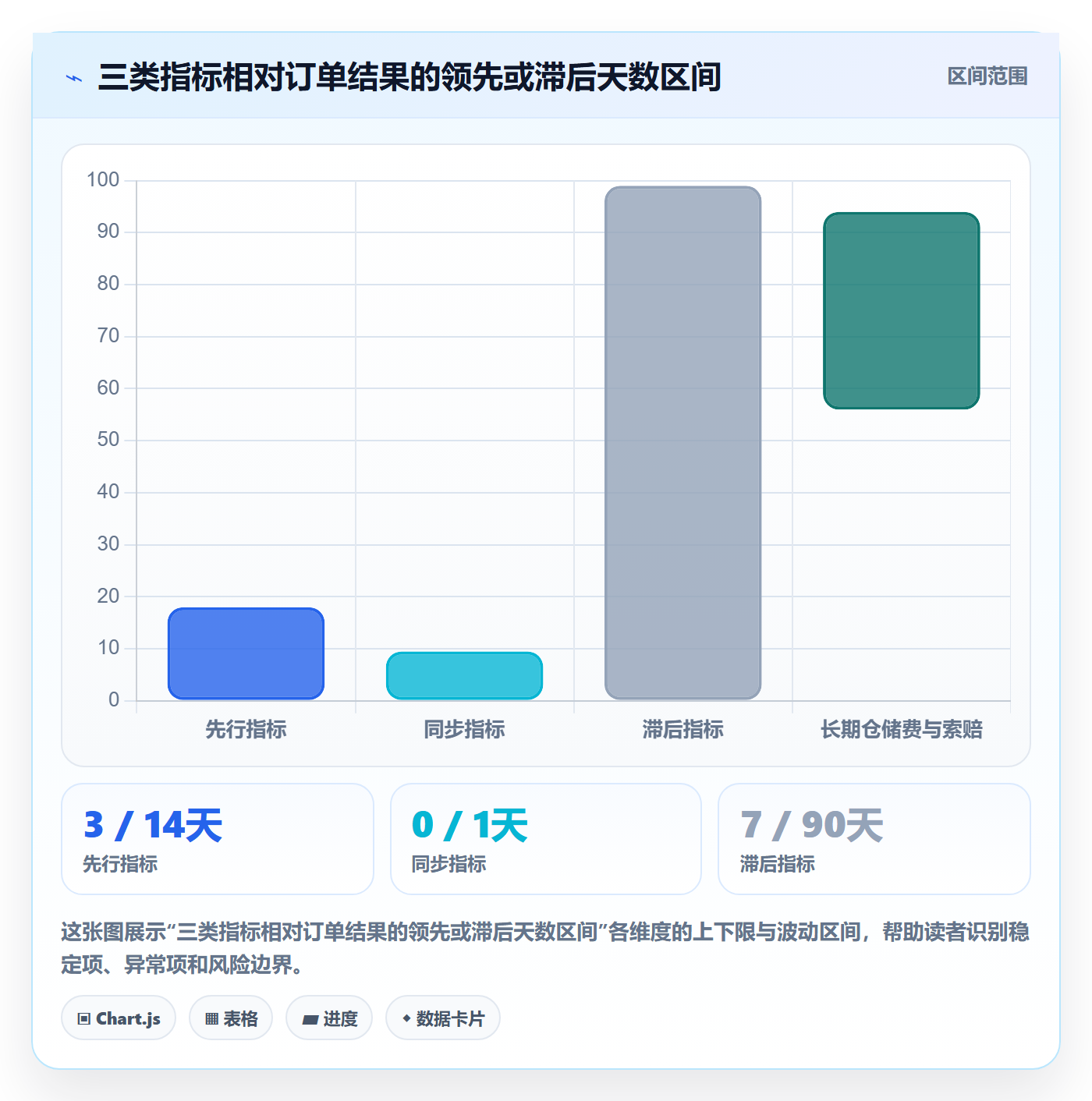Click the 滞后指标 x-axis label

click(682, 729)
